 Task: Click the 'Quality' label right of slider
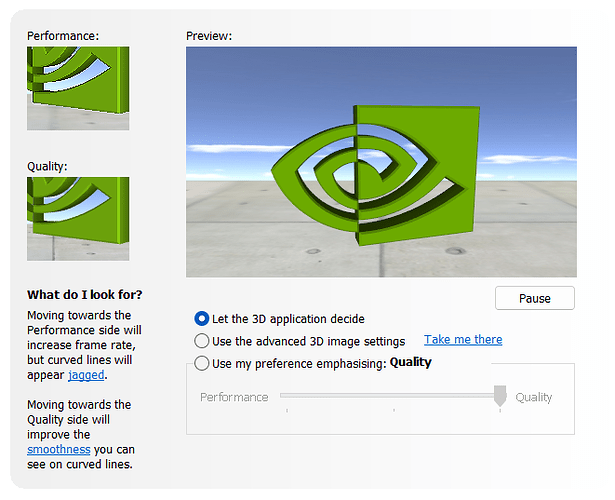coord(534,397)
